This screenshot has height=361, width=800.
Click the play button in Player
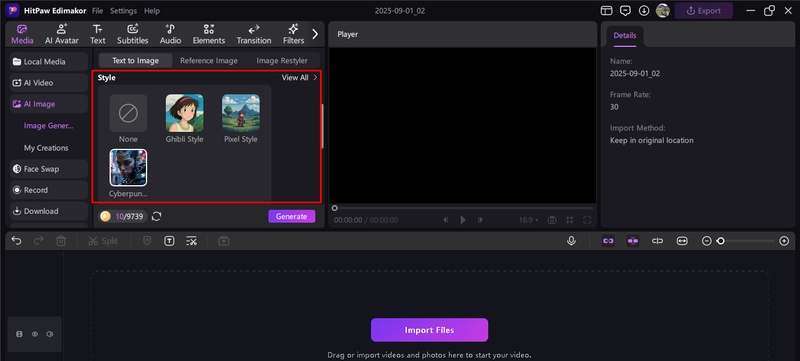coord(463,220)
